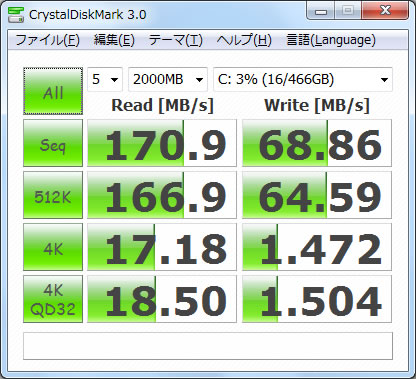Start the Seq benchmark test

coord(53,143)
